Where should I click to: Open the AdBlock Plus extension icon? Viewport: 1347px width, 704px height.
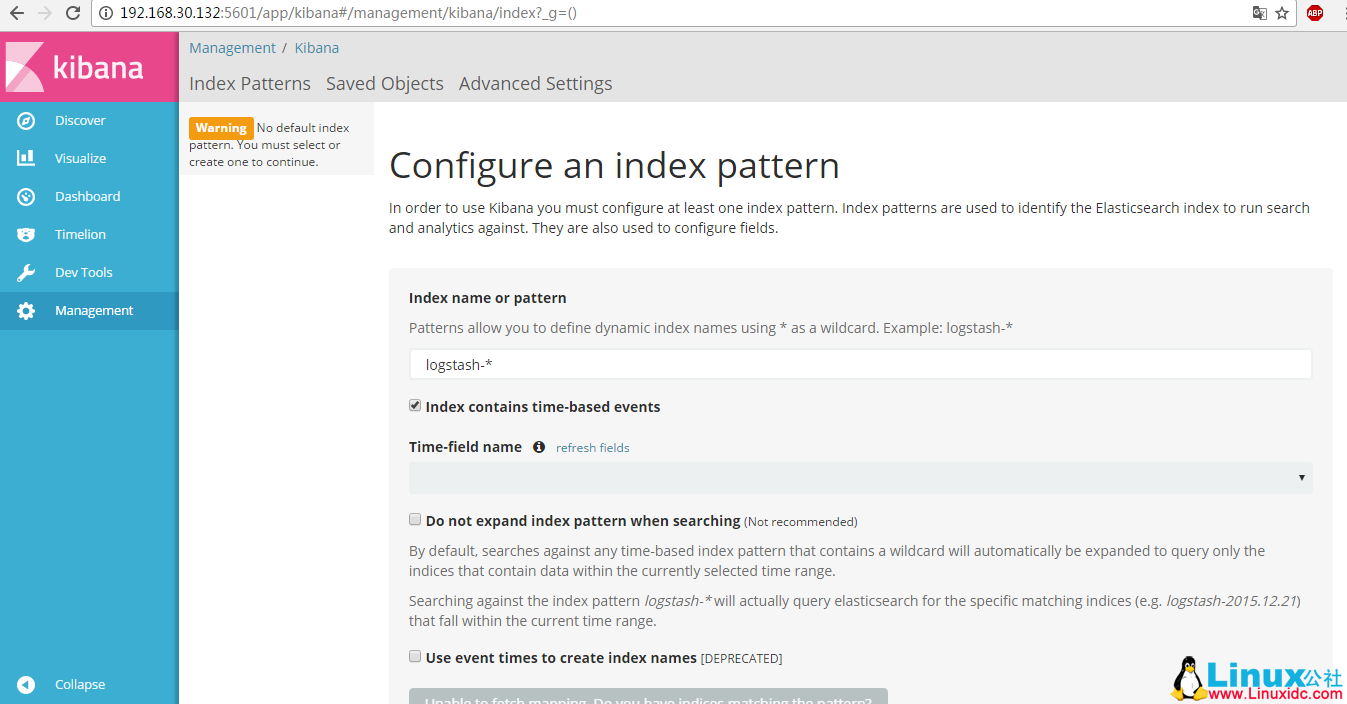(1314, 13)
